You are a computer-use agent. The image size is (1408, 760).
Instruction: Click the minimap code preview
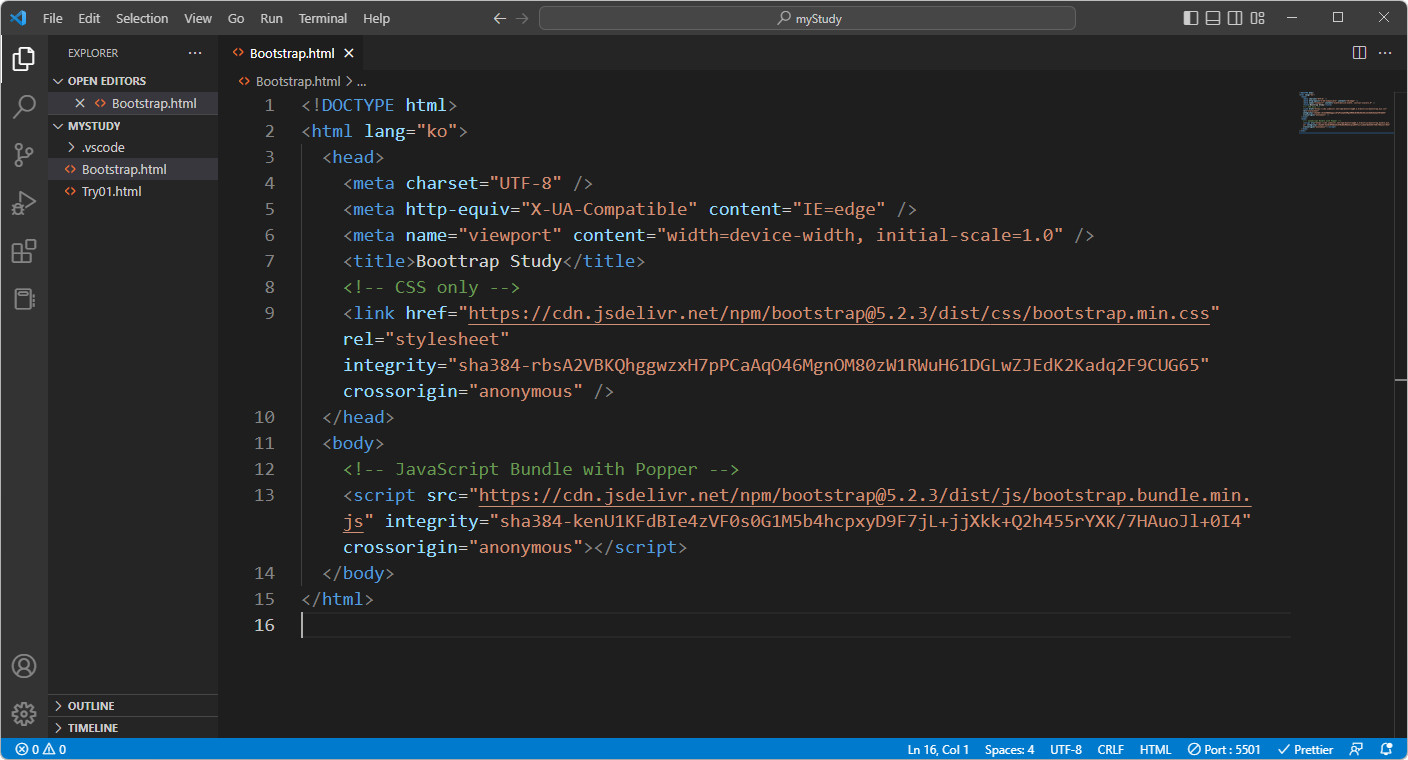point(1346,114)
